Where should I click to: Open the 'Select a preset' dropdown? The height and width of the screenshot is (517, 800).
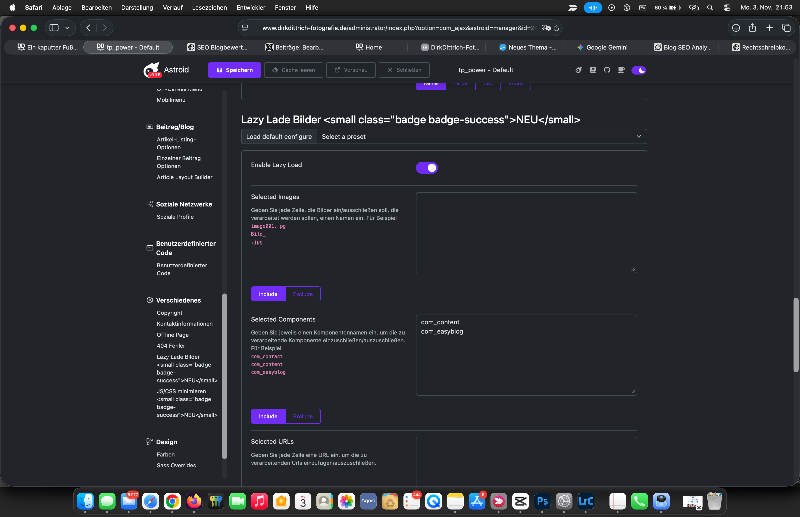click(x=480, y=136)
